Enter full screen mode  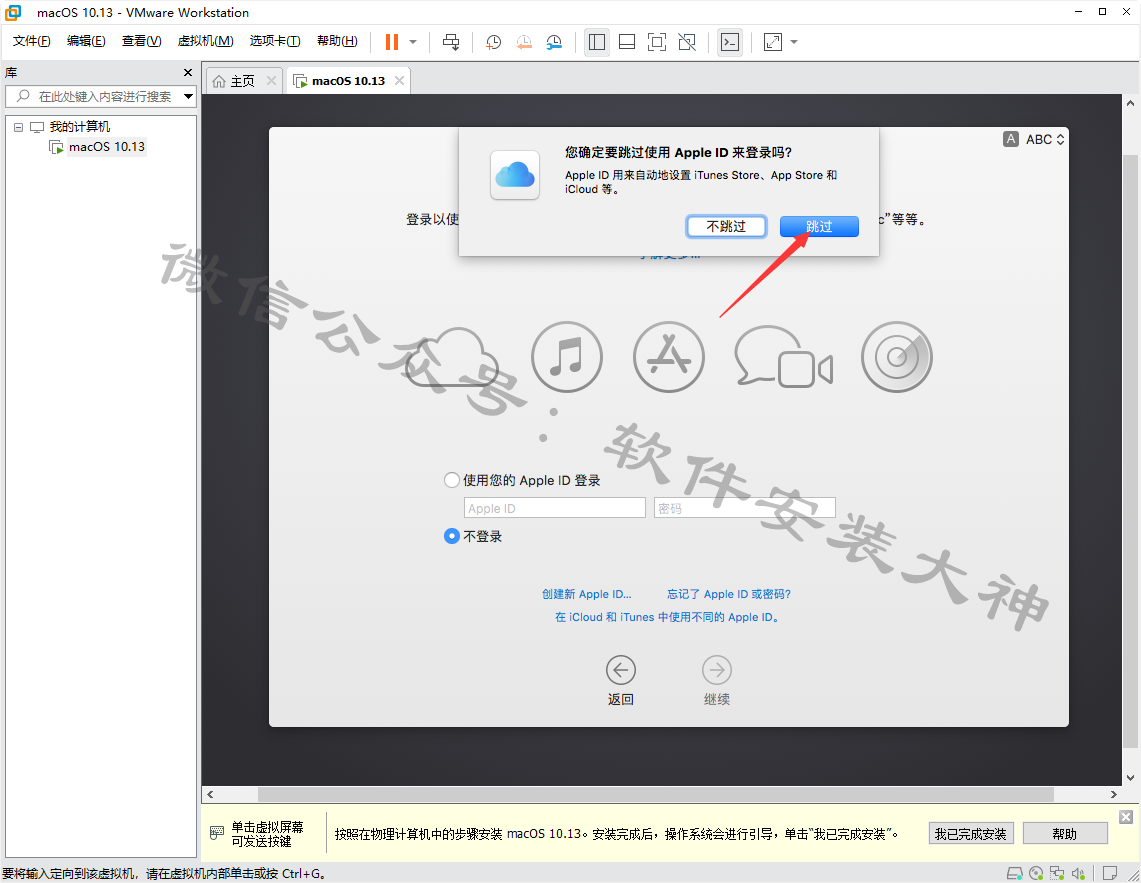(656, 42)
